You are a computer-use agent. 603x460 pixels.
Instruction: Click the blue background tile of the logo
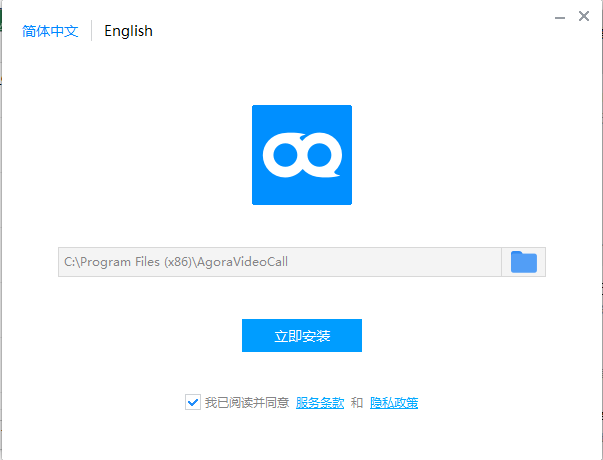click(x=264, y=118)
